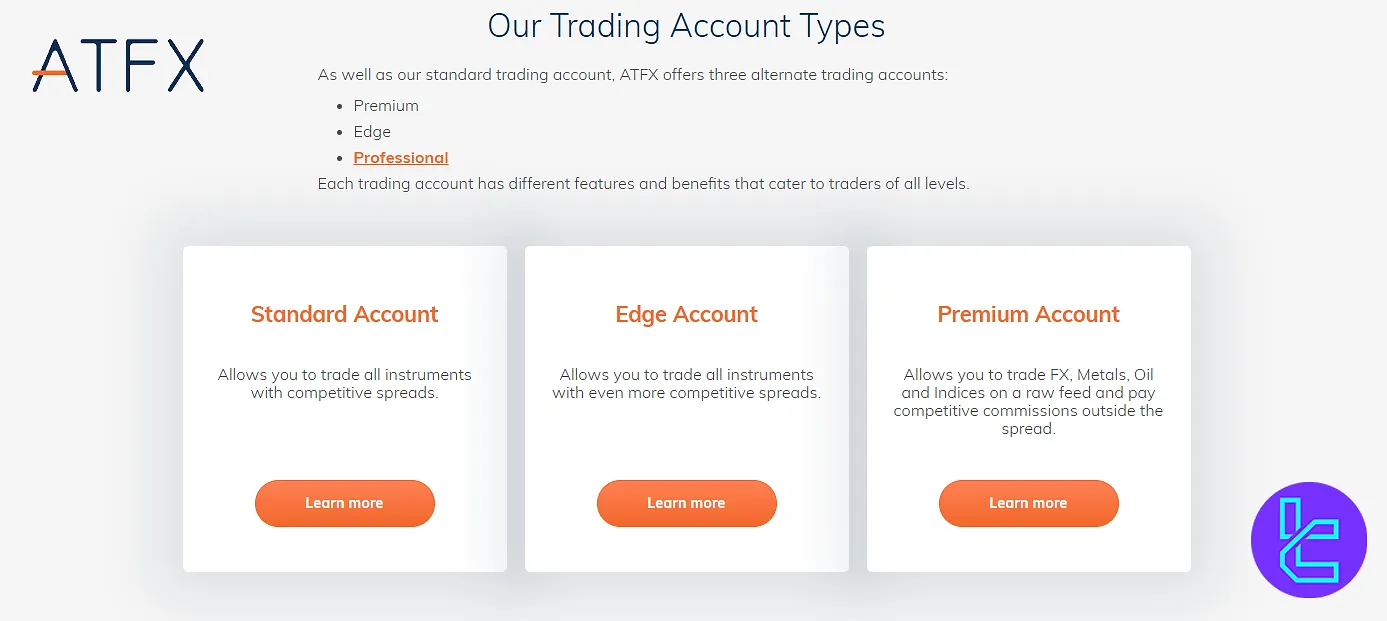
Task: Select the Edge Account heading
Action: [x=686, y=314]
